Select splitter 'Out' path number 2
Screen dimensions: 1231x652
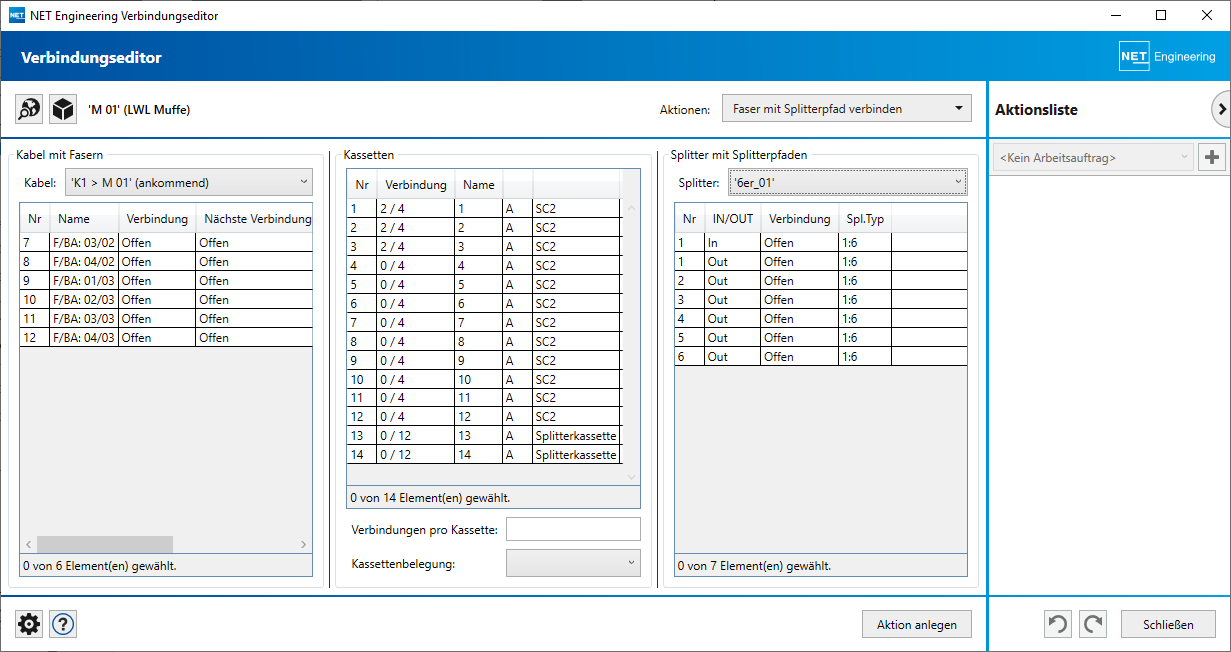click(x=821, y=280)
